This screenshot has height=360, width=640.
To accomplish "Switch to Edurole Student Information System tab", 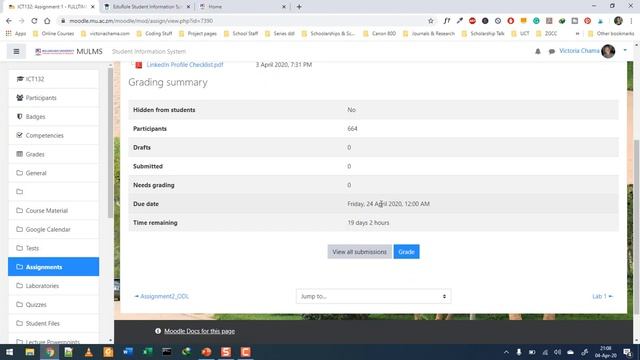I will 147,7.
